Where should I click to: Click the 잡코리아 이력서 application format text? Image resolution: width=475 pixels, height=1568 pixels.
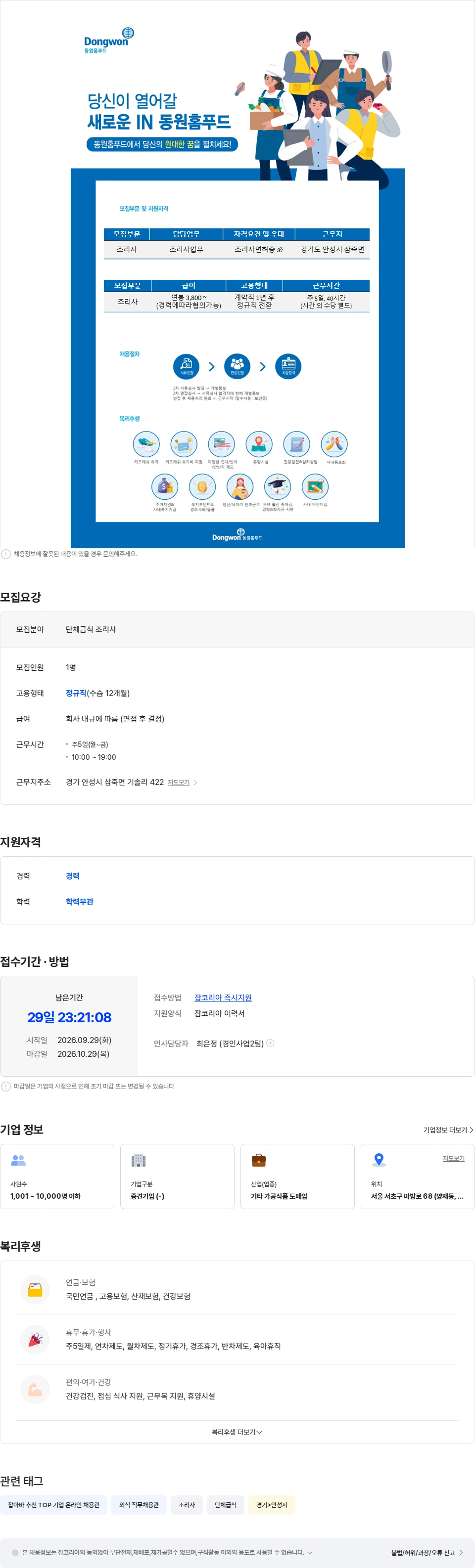(x=219, y=1013)
